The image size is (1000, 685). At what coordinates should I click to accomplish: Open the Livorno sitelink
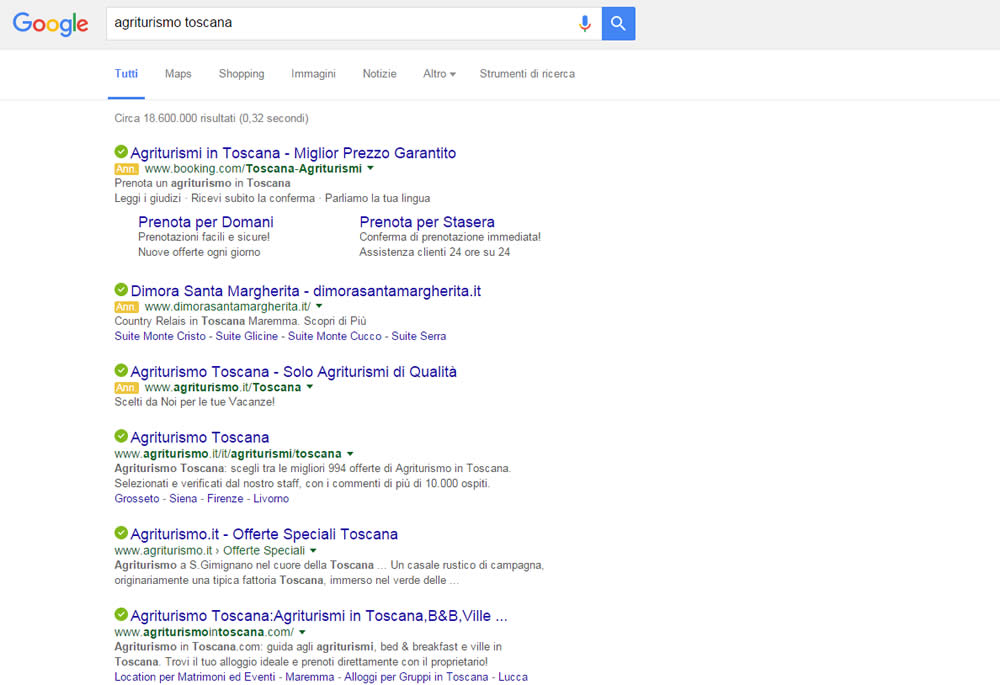tap(271, 499)
